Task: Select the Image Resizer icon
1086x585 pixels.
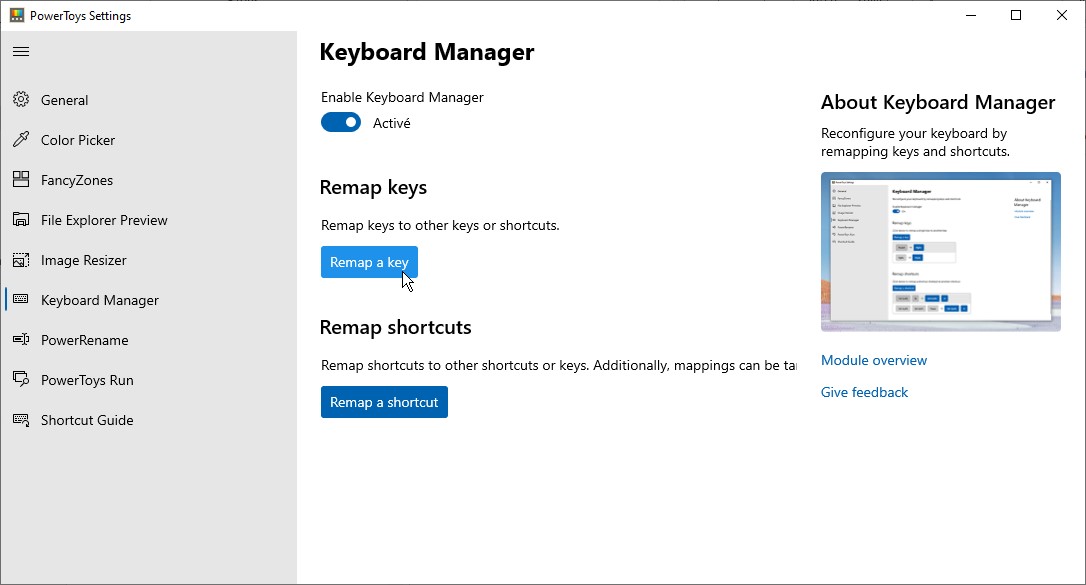Action: pos(21,260)
